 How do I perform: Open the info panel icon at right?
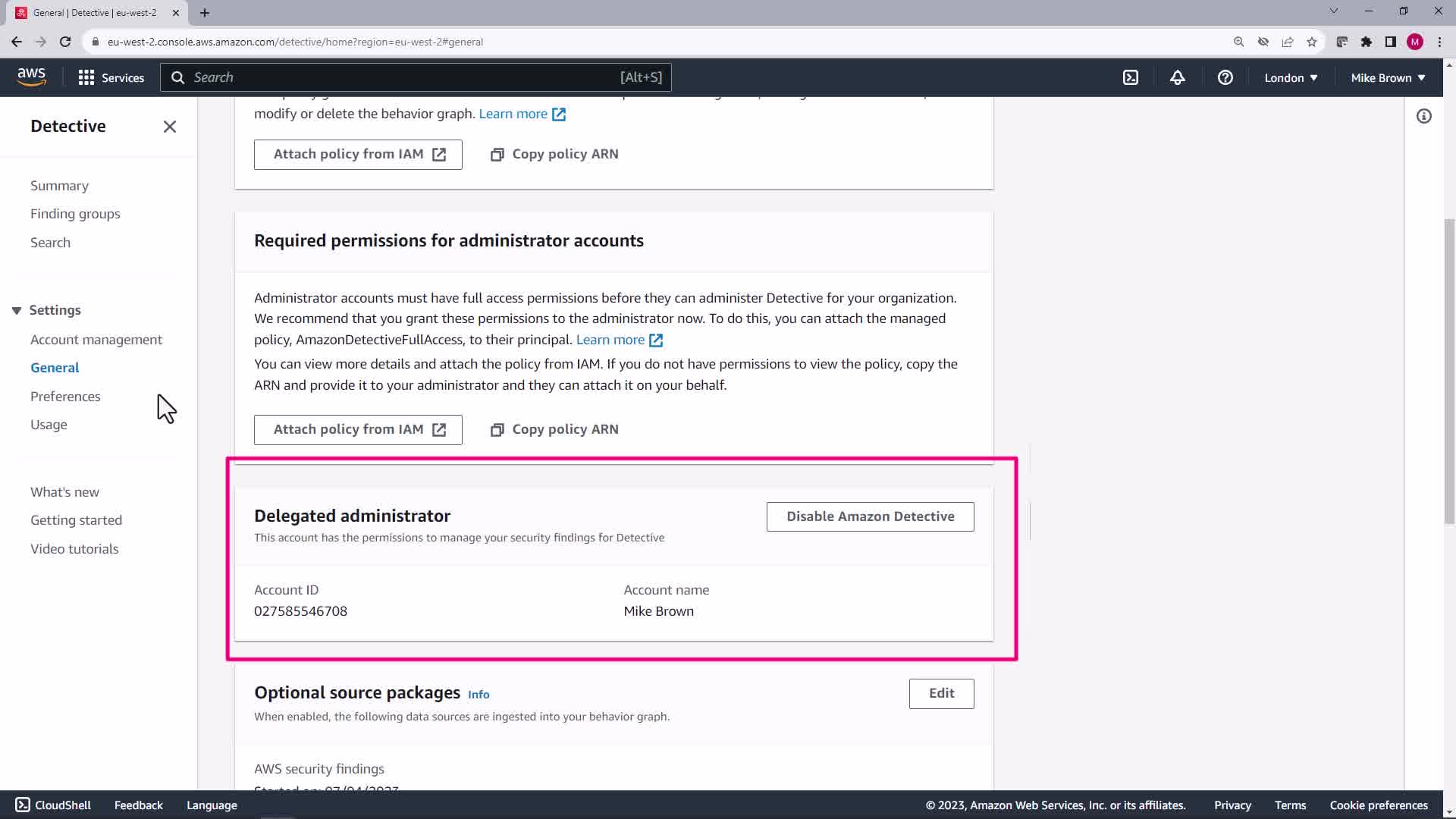pyautogui.click(x=1423, y=116)
